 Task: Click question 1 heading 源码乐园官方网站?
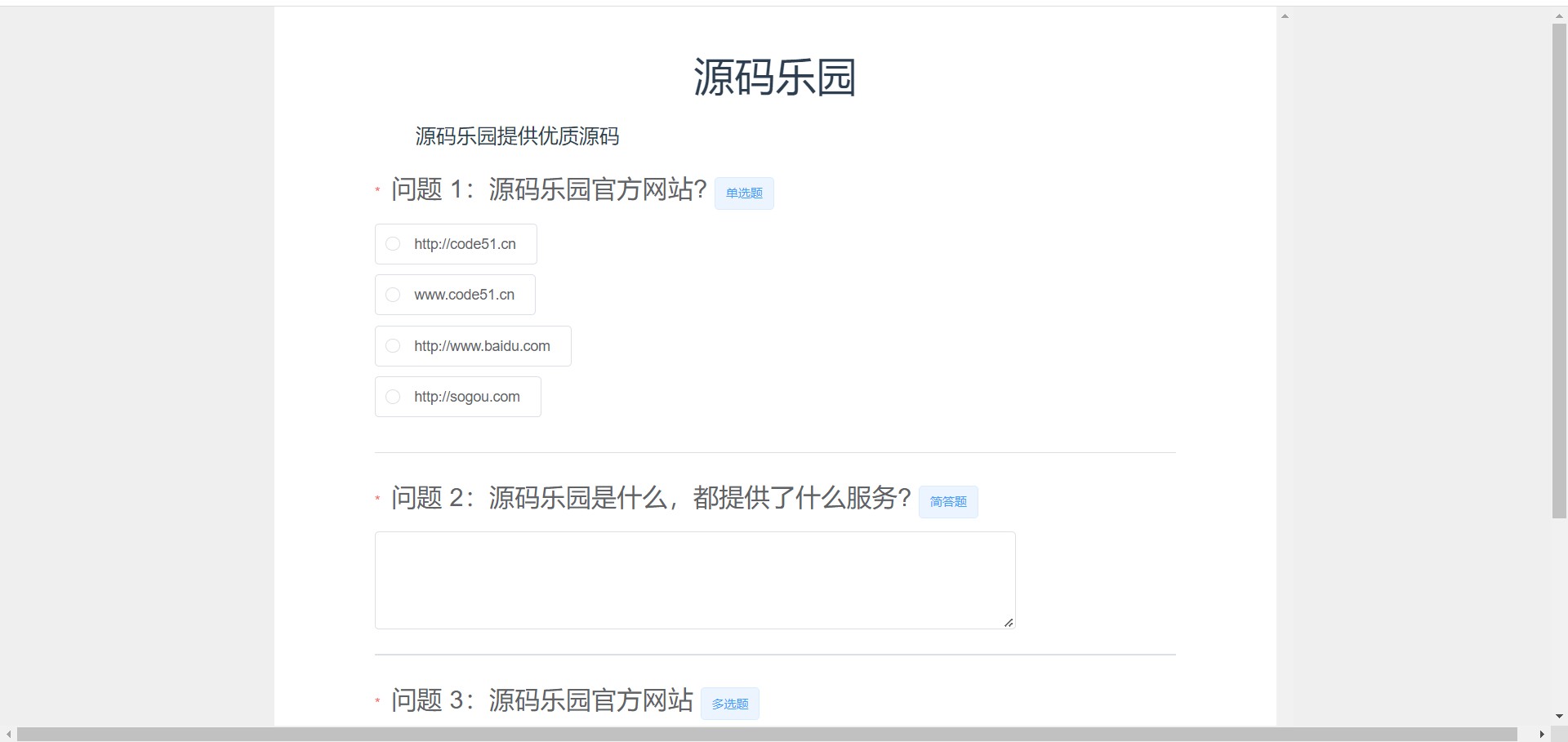[x=549, y=189]
